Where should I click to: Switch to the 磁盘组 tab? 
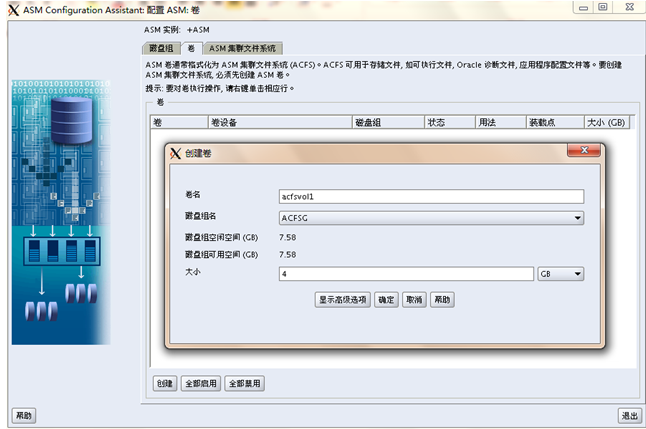(161, 49)
